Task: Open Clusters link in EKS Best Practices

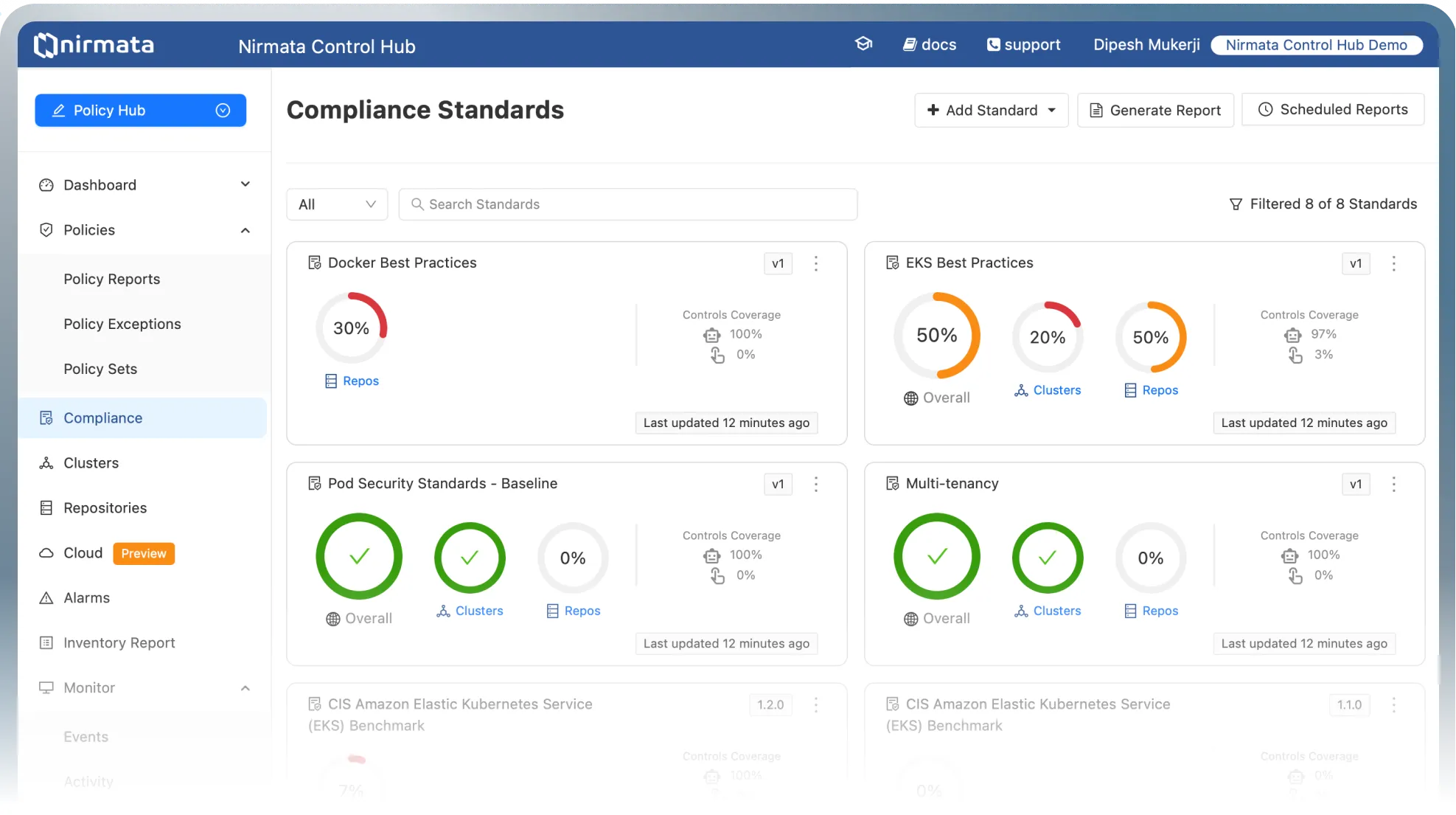Action: (x=1048, y=390)
